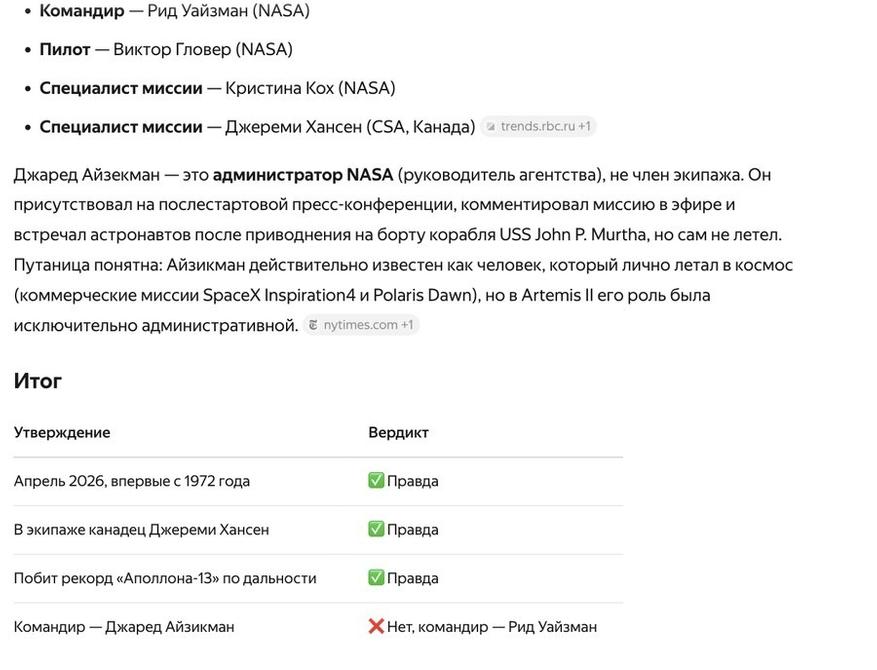The height and width of the screenshot is (670, 877).
Task: Click cell «Апрель 2026, впервые с 1972 года»
Action: (x=132, y=481)
